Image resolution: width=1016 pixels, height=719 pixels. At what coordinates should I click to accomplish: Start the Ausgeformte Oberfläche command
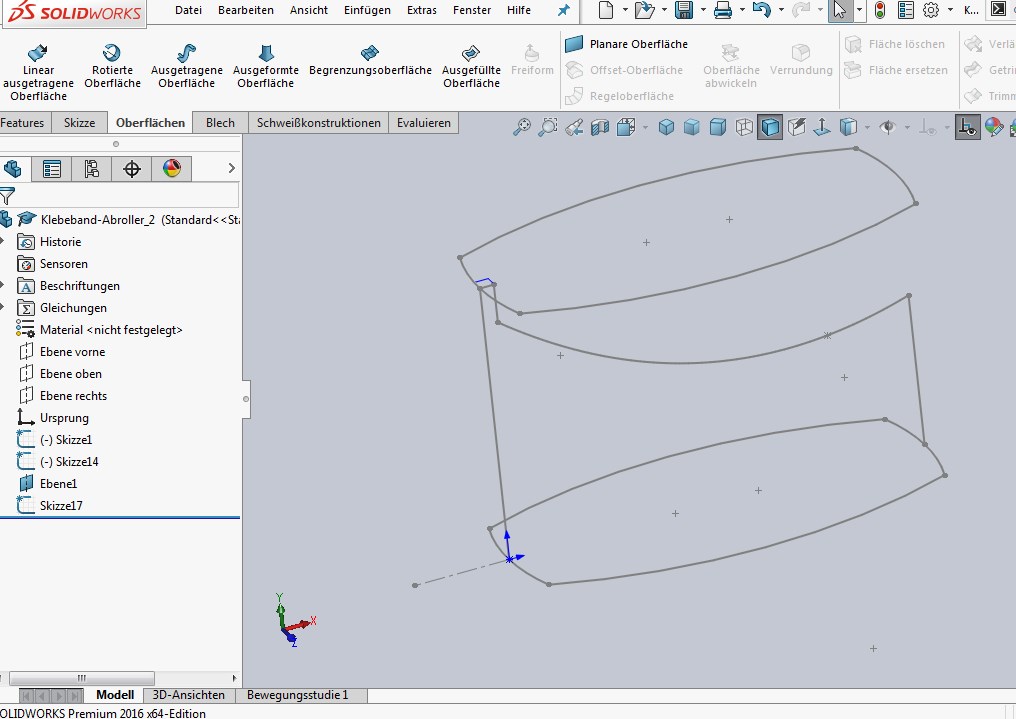point(266,66)
